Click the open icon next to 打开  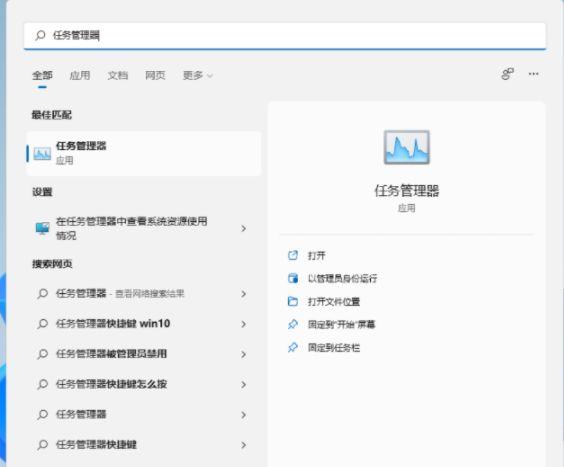pyautogui.click(x=293, y=255)
